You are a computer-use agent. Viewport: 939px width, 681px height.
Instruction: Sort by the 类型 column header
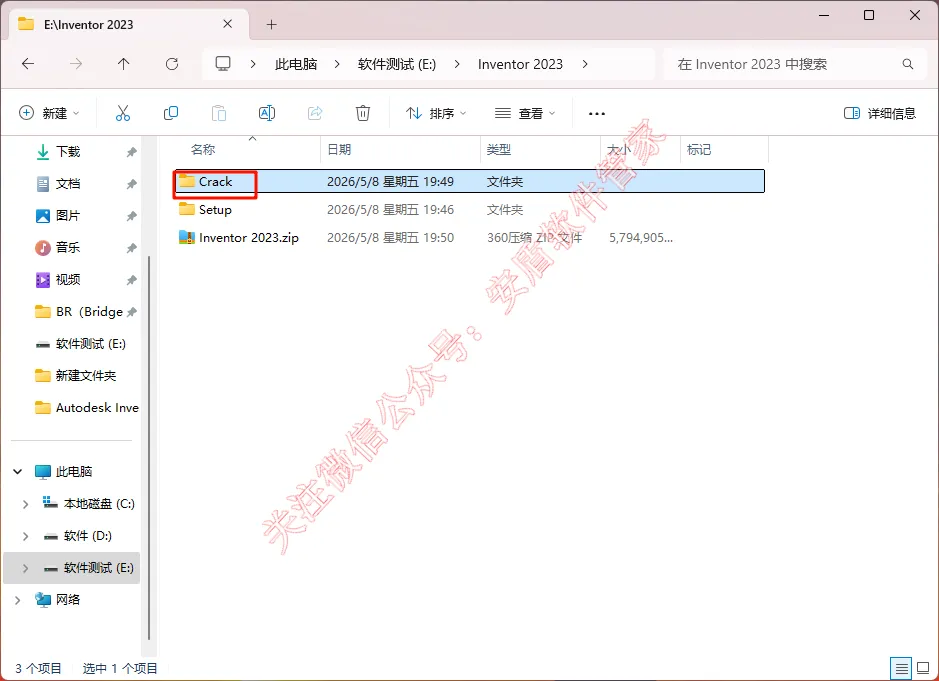tap(499, 150)
